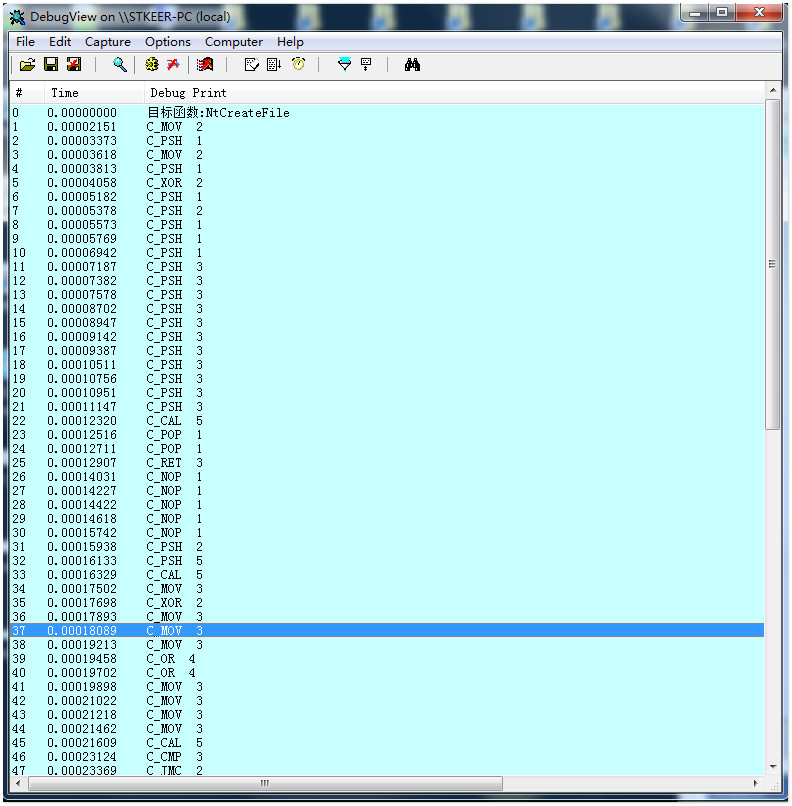Screen dimensions: 792x806
Task: Click the Find binoculars icon
Action: 412,65
